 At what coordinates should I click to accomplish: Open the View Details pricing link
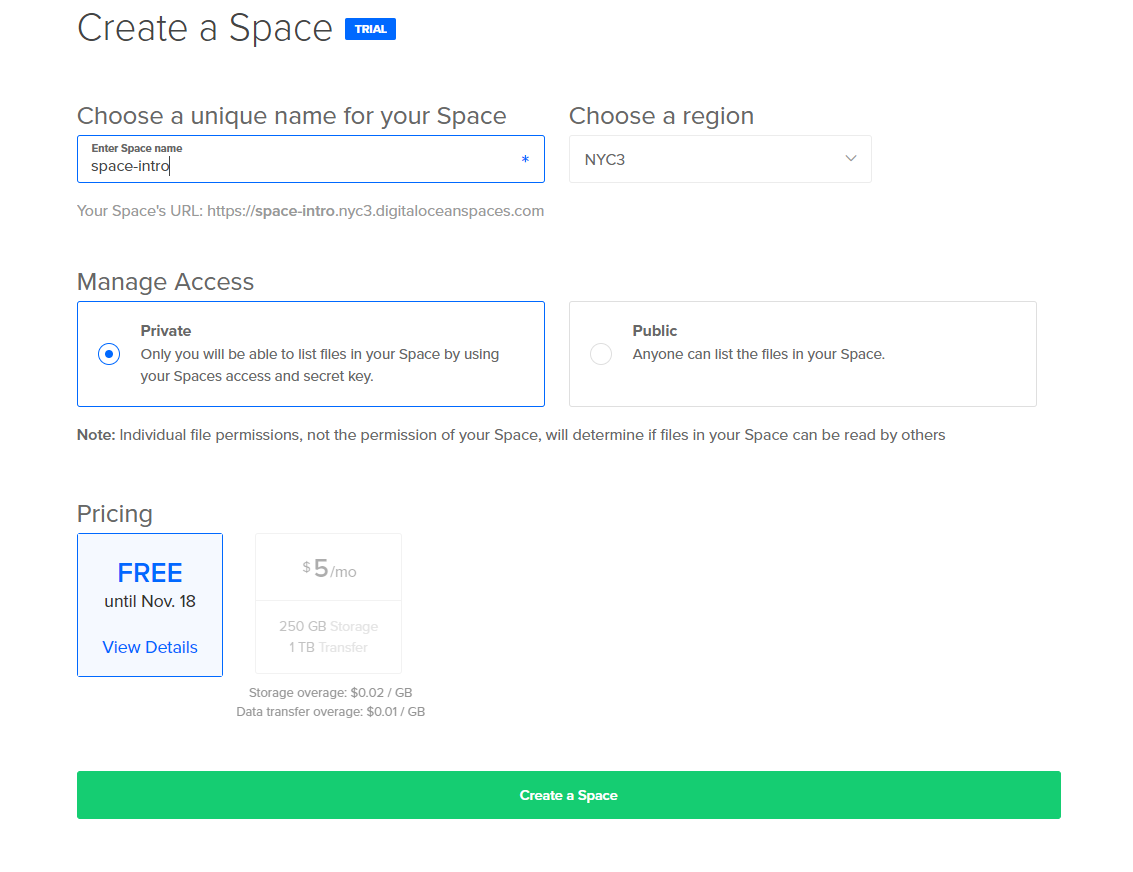point(150,647)
